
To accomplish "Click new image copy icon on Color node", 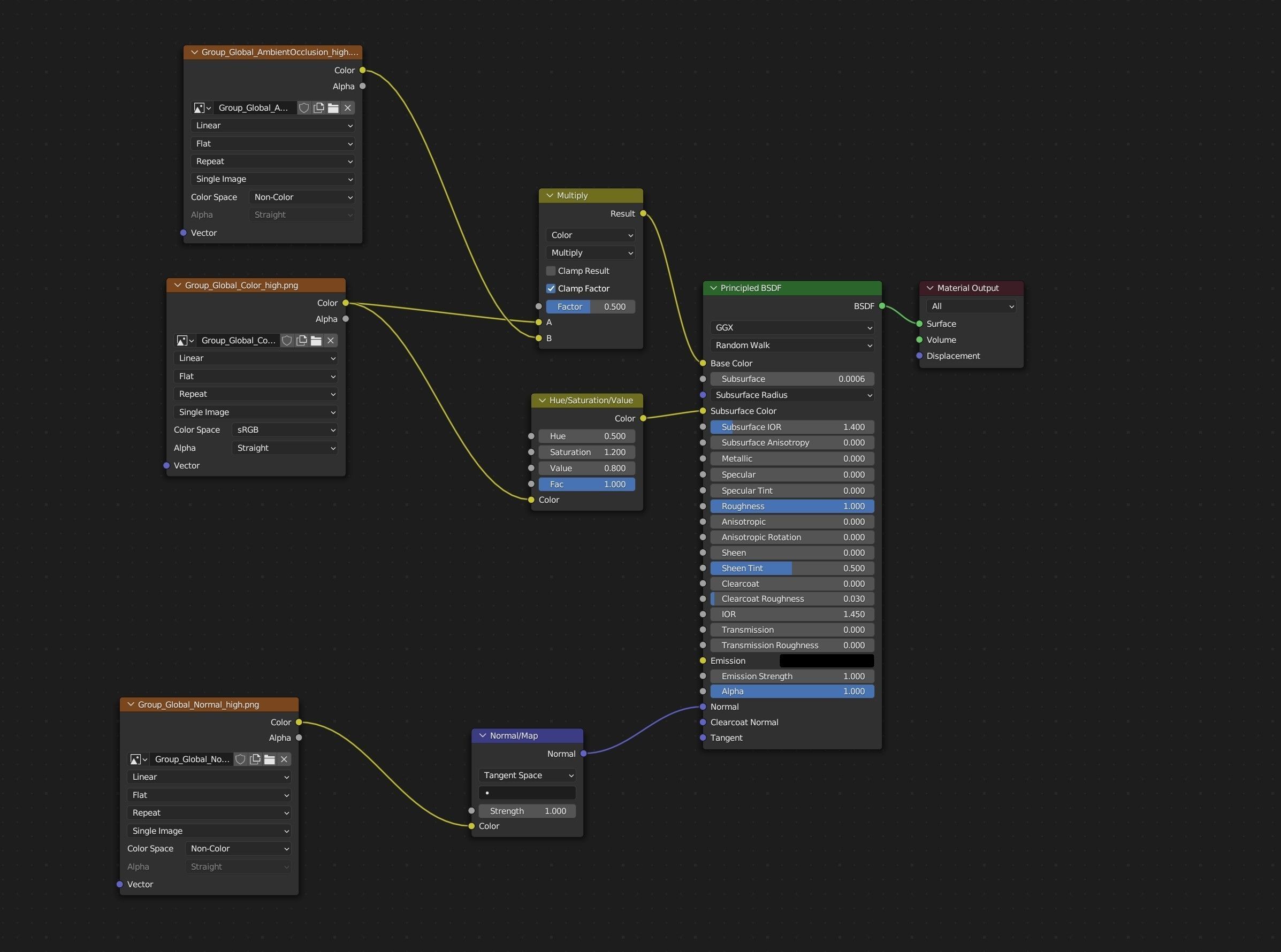I will pyautogui.click(x=301, y=341).
